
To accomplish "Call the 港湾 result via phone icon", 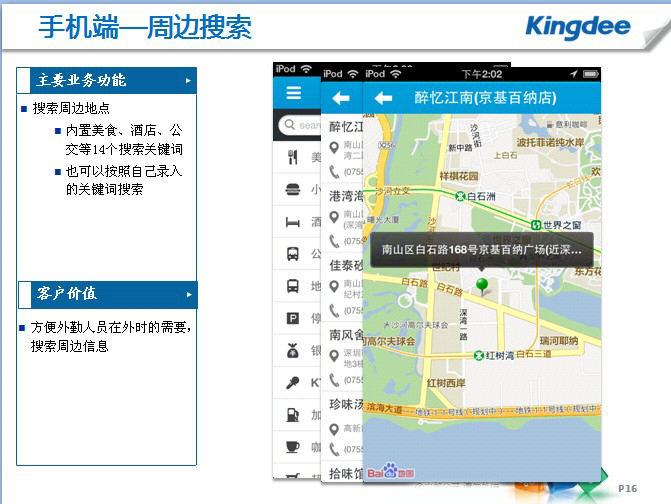I will (x=334, y=241).
